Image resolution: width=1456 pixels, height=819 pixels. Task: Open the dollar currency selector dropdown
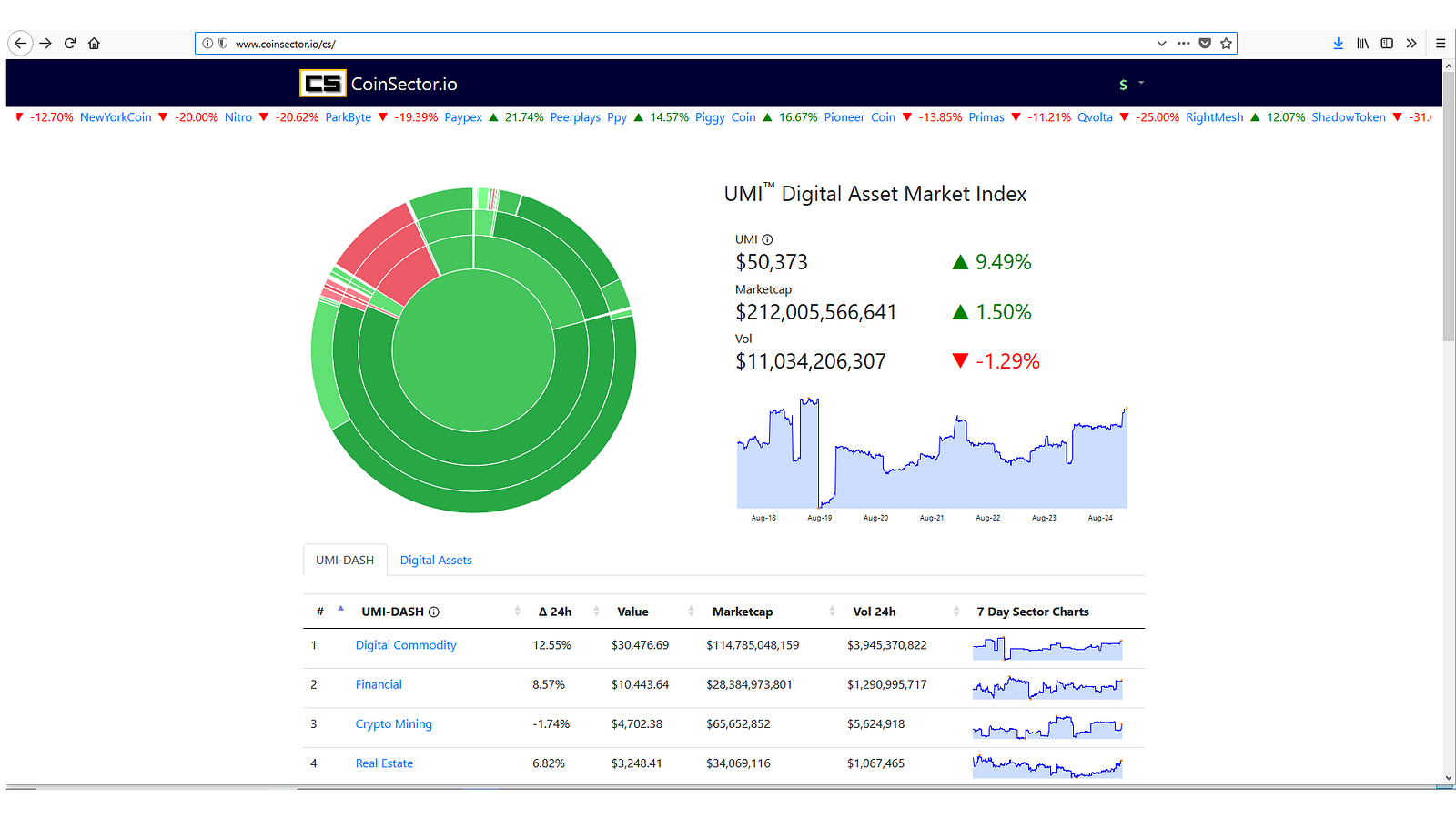pos(1131,84)
